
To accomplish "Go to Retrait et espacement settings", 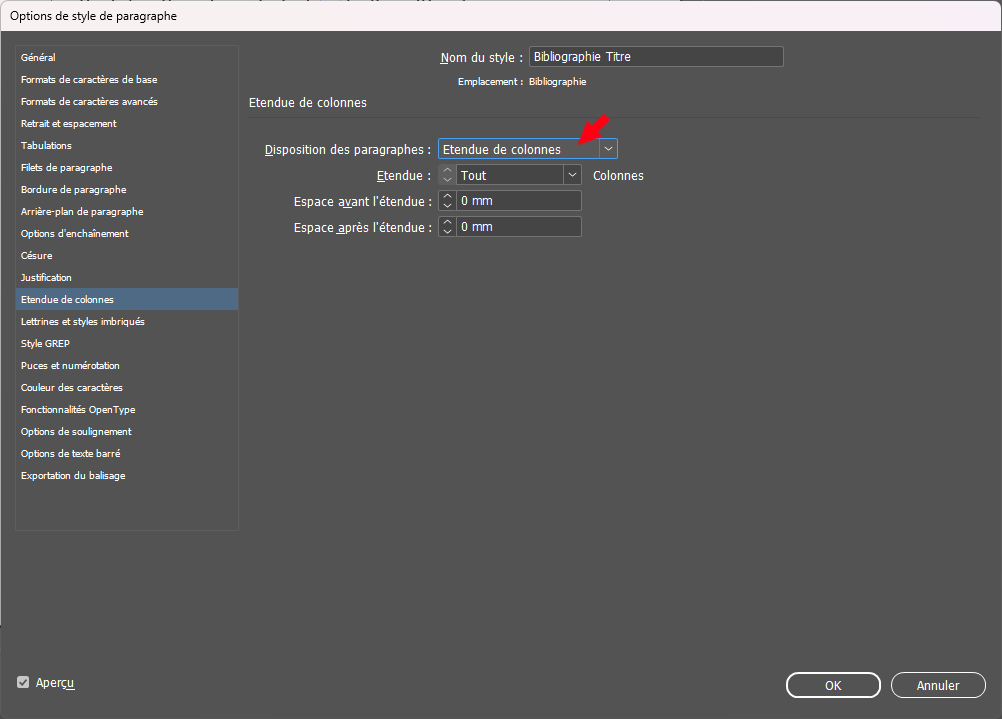I will click(69, 124).
